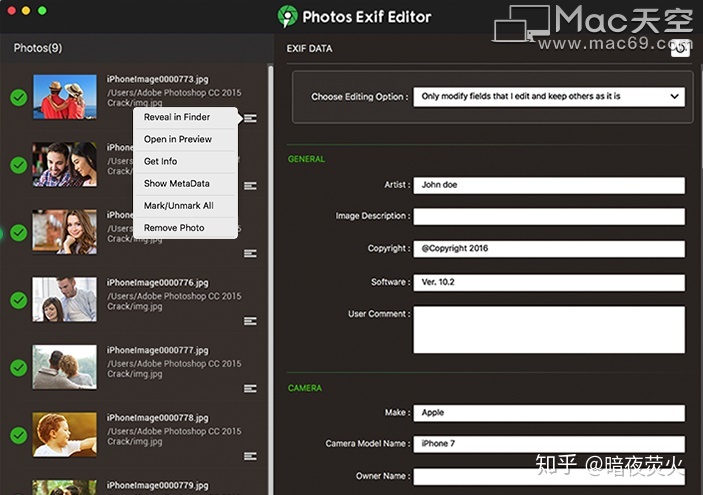Open options menu icon for iPhoneImage0000773.jpg
The width and height of the screenshot is (703, 495).
[x=250, y=118]
